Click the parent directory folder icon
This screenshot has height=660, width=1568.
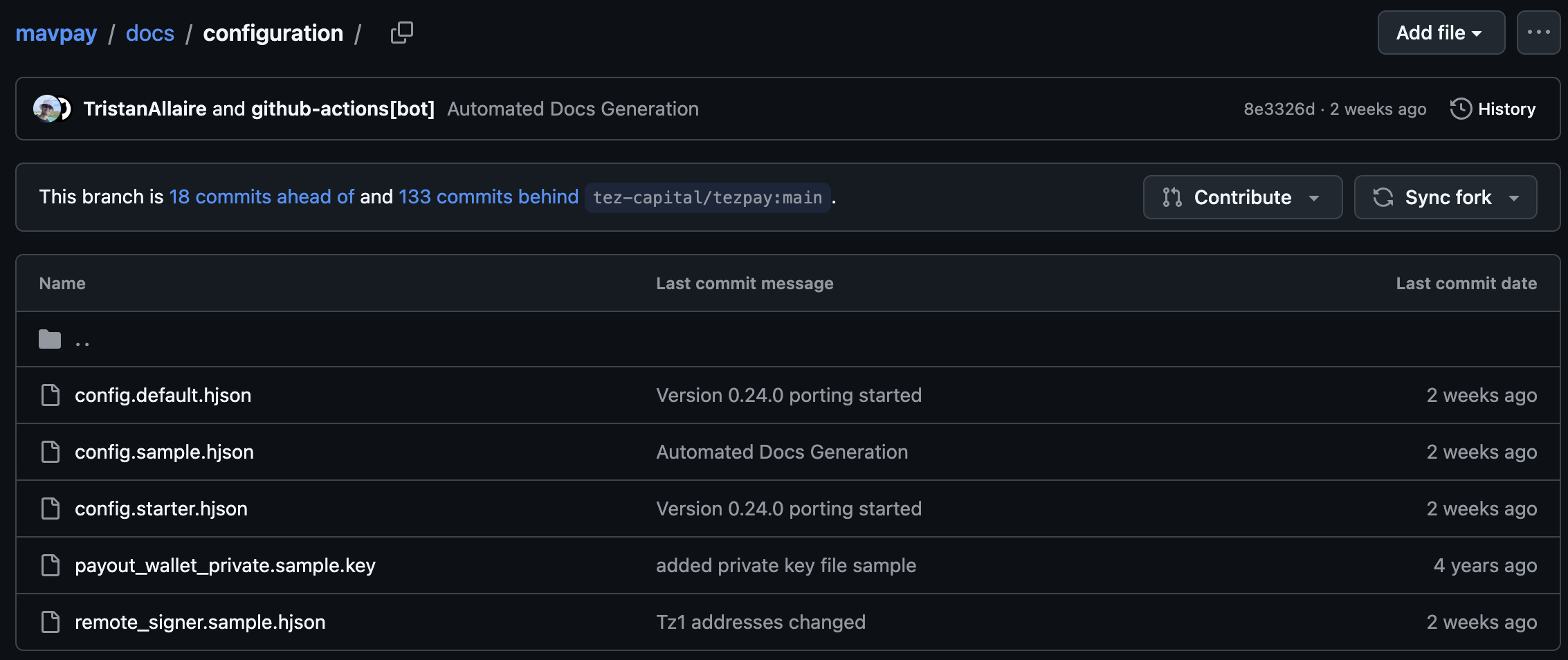point(50,340)
